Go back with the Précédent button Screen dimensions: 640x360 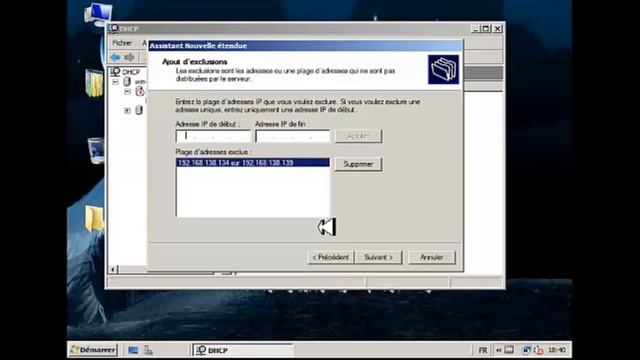tap(331, 257)
